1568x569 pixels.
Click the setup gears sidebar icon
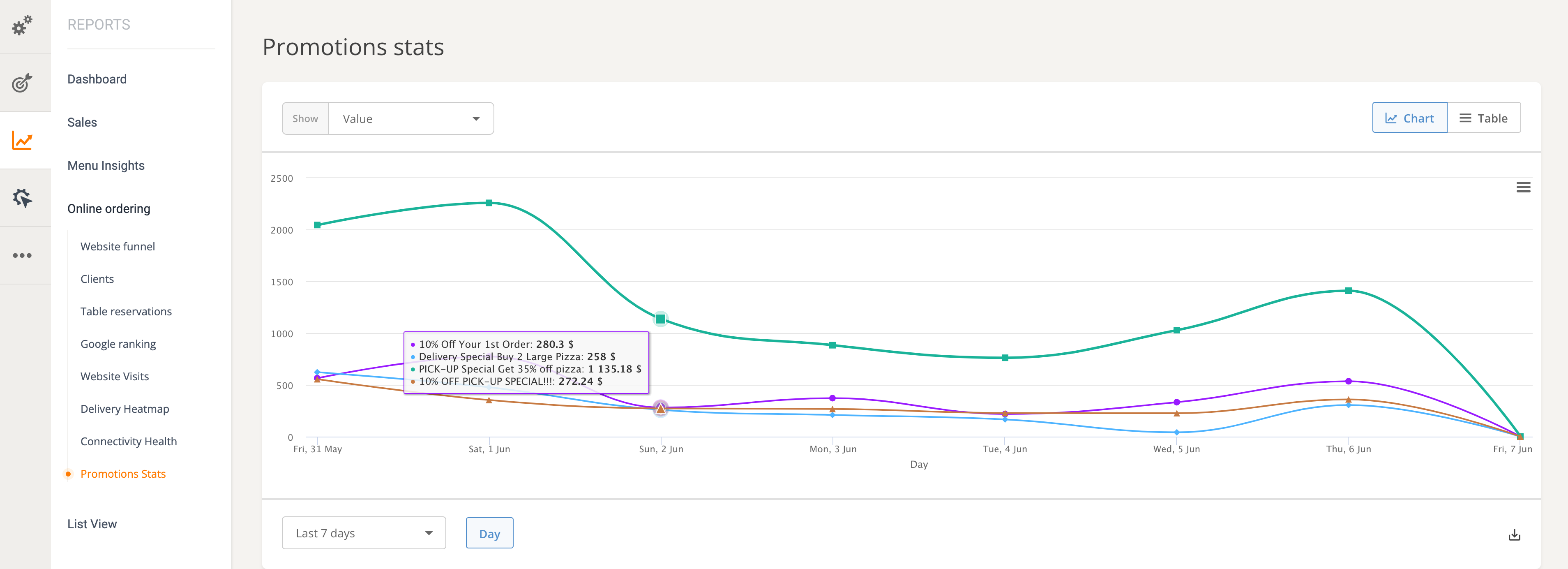(x=23, y=25)
